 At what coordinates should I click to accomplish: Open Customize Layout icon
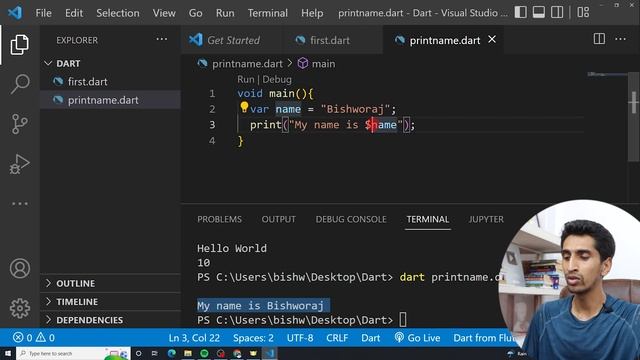tap(583, 12)
